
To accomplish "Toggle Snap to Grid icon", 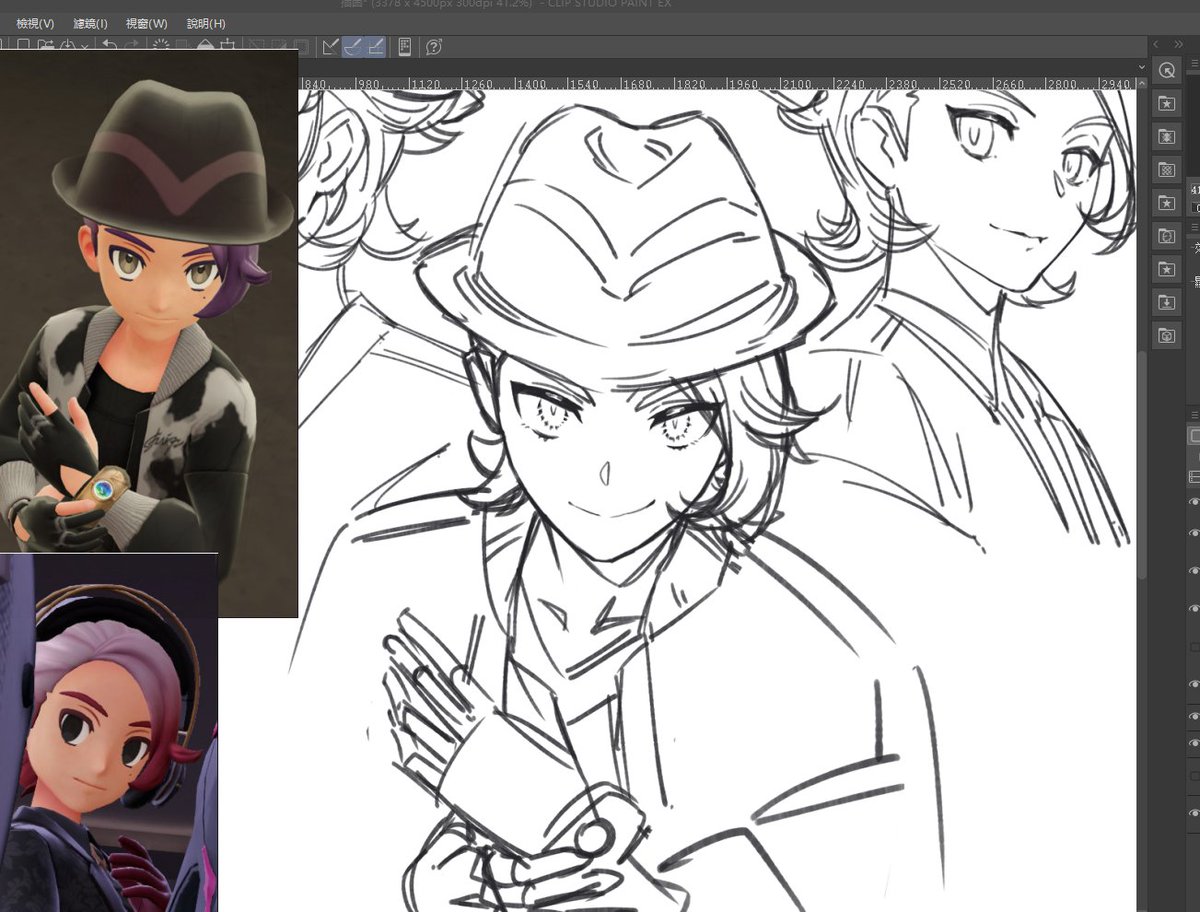I will [375, 46].
